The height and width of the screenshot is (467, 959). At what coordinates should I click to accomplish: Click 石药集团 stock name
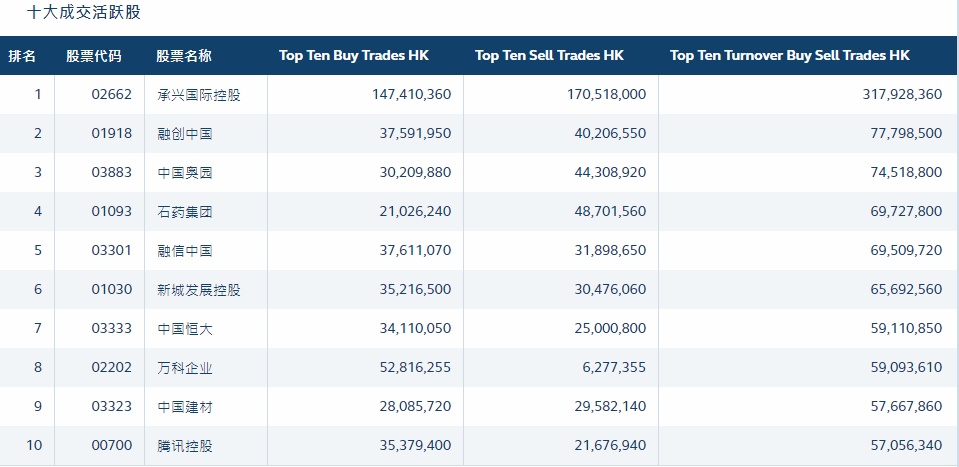click(x=185, y=212)
